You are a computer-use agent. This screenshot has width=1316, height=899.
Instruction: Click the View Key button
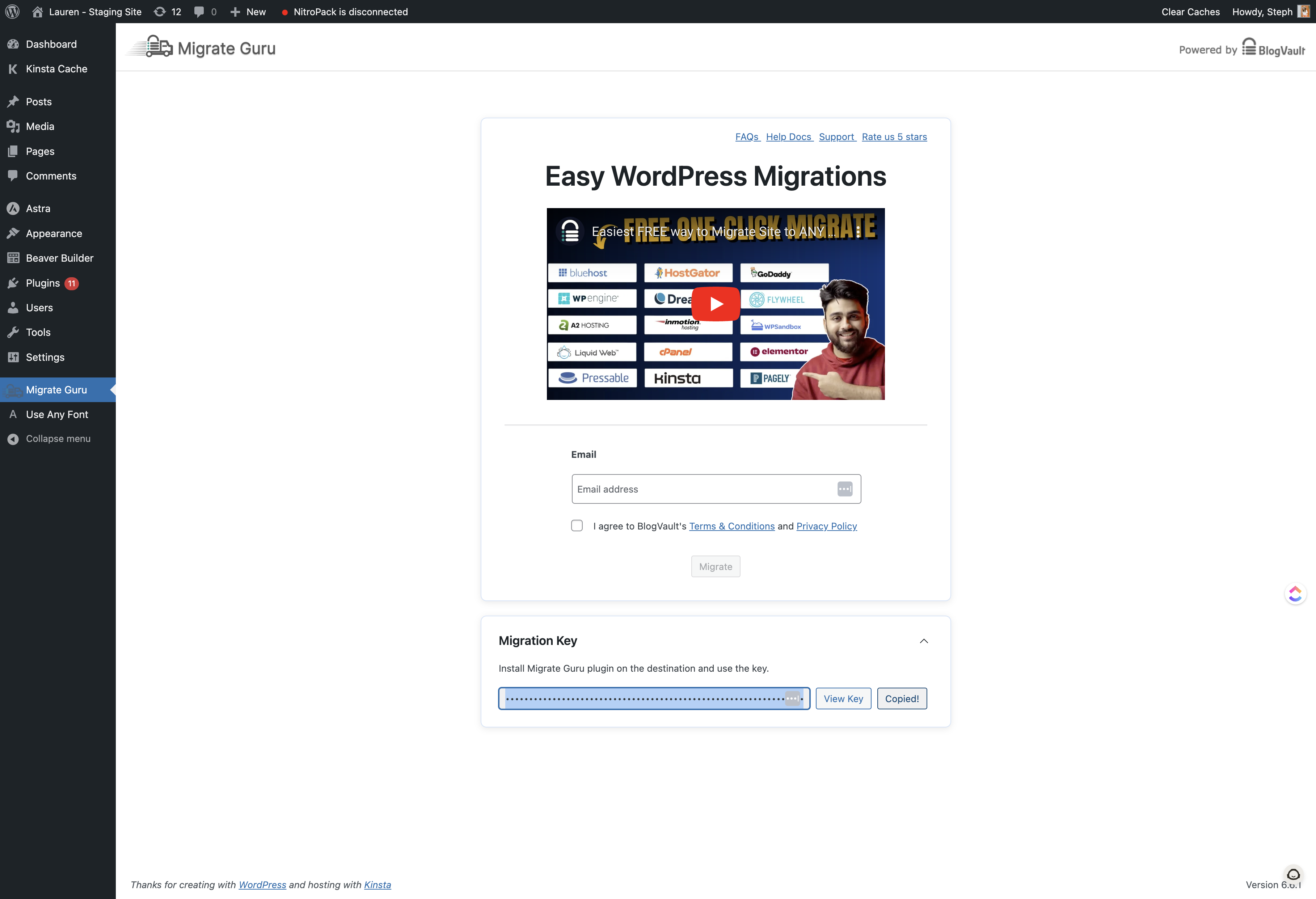tap(843, 698)
